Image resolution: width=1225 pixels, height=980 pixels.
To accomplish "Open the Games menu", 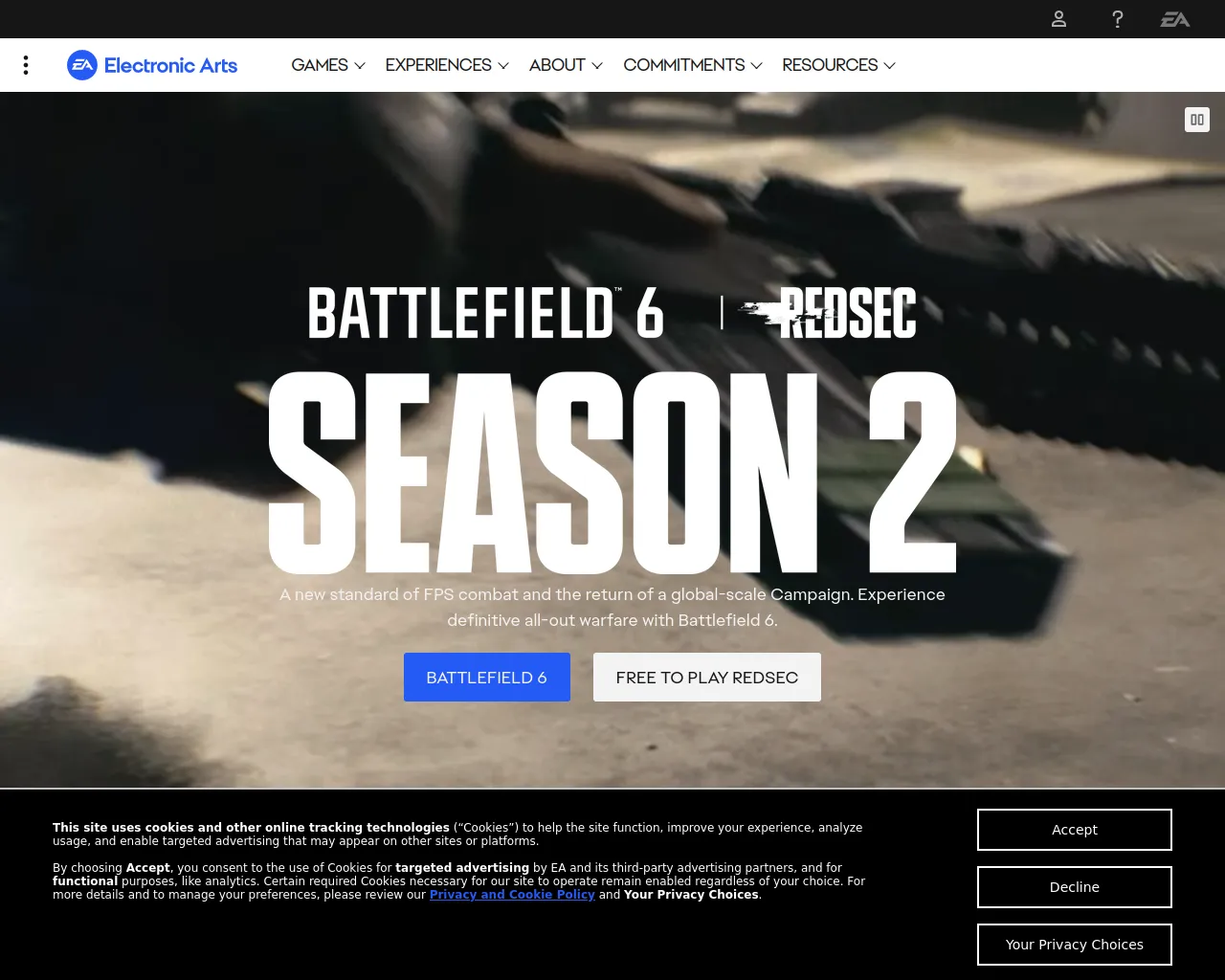I will pyautogui.click(x=328, y=65).
